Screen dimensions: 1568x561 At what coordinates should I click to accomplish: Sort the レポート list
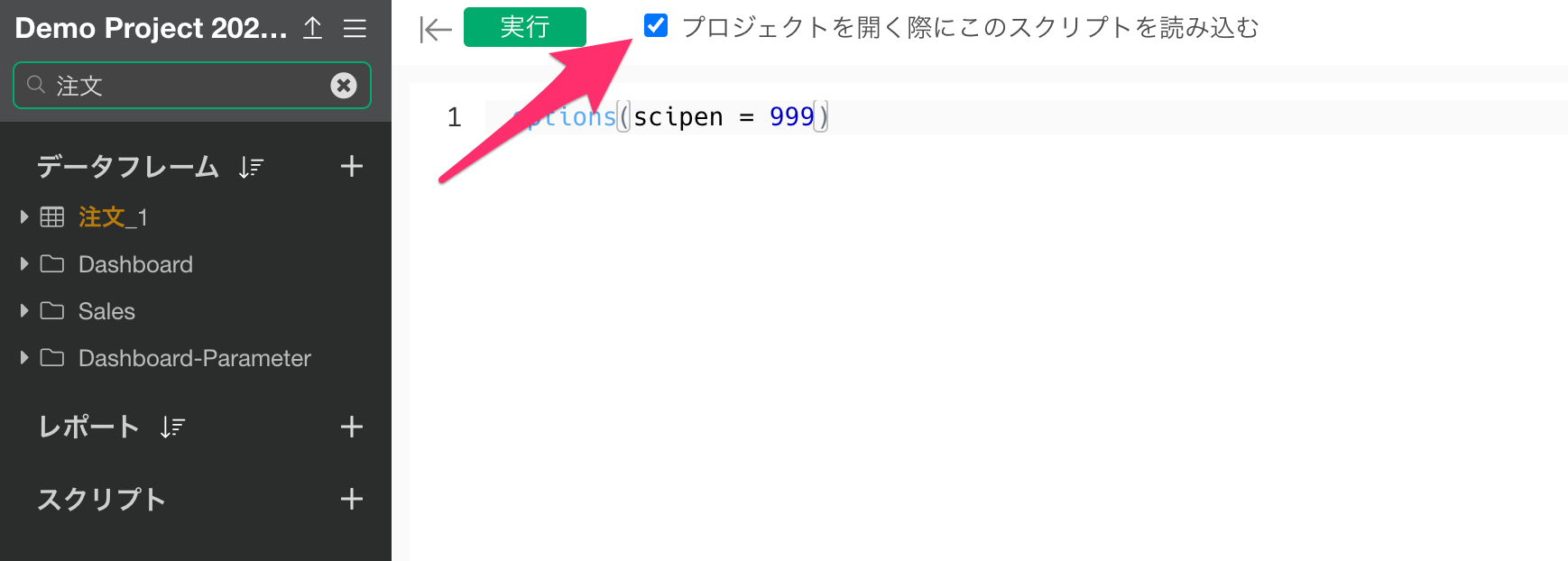pyautogui.click(x=172, y=427)
